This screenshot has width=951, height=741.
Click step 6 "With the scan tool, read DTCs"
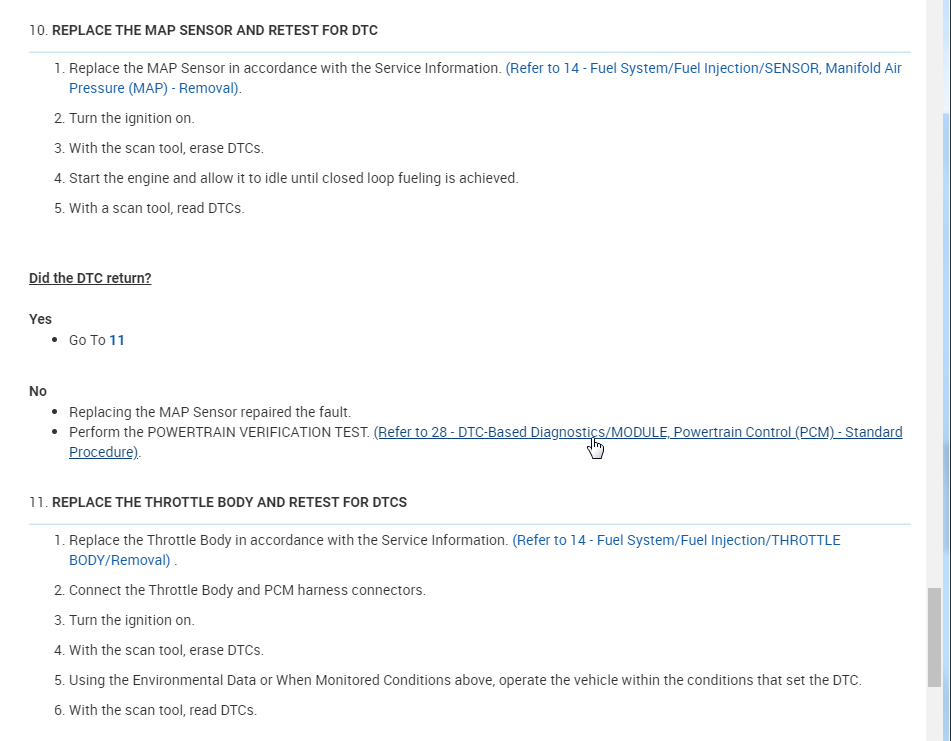162,710
